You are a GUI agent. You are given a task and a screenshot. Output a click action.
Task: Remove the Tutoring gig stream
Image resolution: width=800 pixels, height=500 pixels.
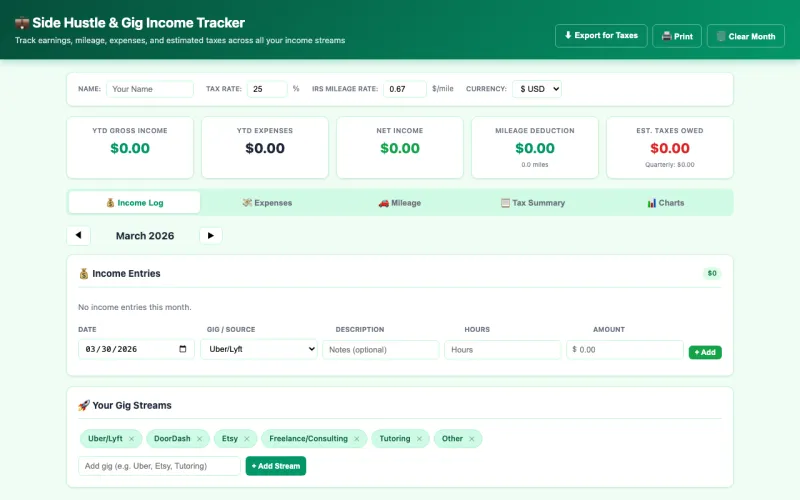(419, 439)
